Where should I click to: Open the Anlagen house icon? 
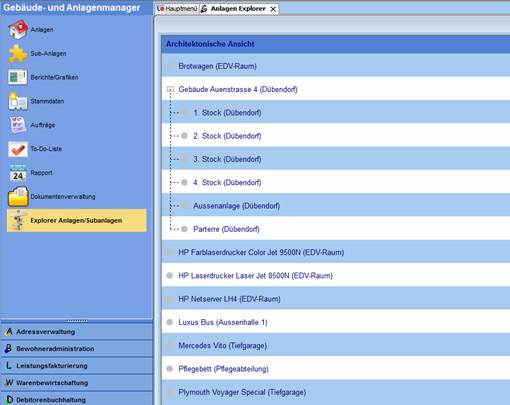click(18, 30)
